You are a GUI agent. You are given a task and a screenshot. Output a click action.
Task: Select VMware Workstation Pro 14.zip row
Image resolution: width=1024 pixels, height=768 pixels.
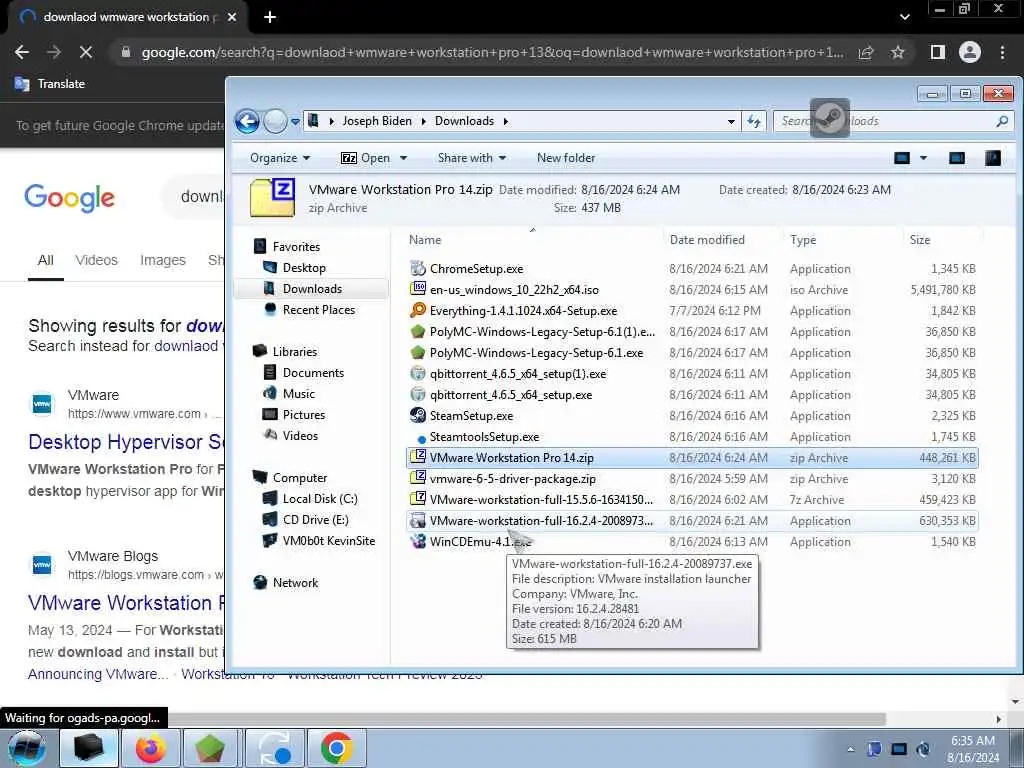[692, 458]
